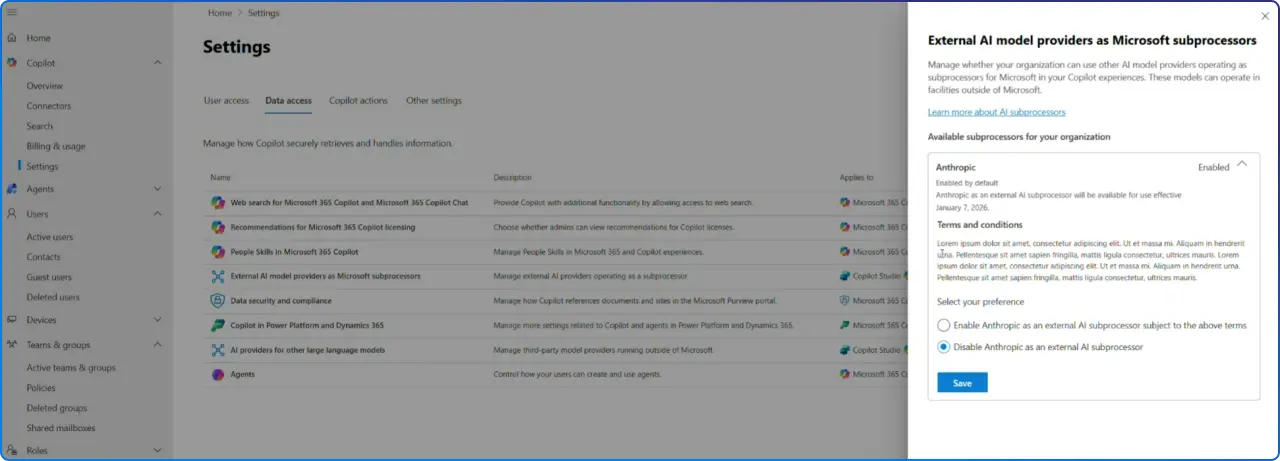
Task: Click the Applies to icon in Data security row
Action: click(845, 301)
